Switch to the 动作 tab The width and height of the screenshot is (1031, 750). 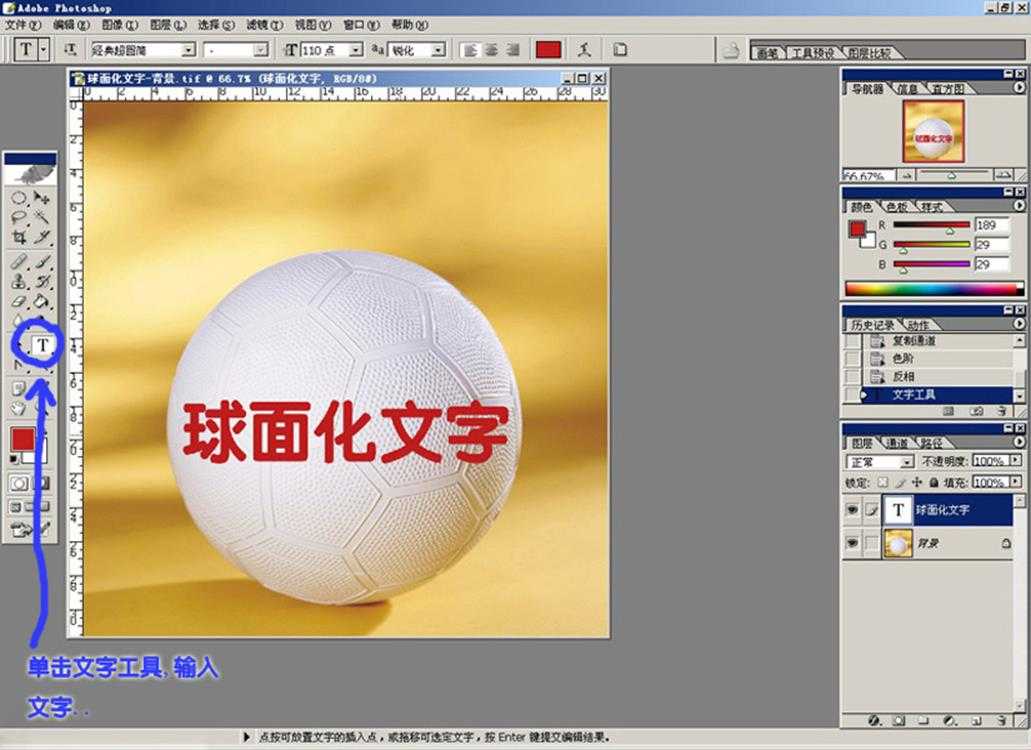(x=918, y=325)
